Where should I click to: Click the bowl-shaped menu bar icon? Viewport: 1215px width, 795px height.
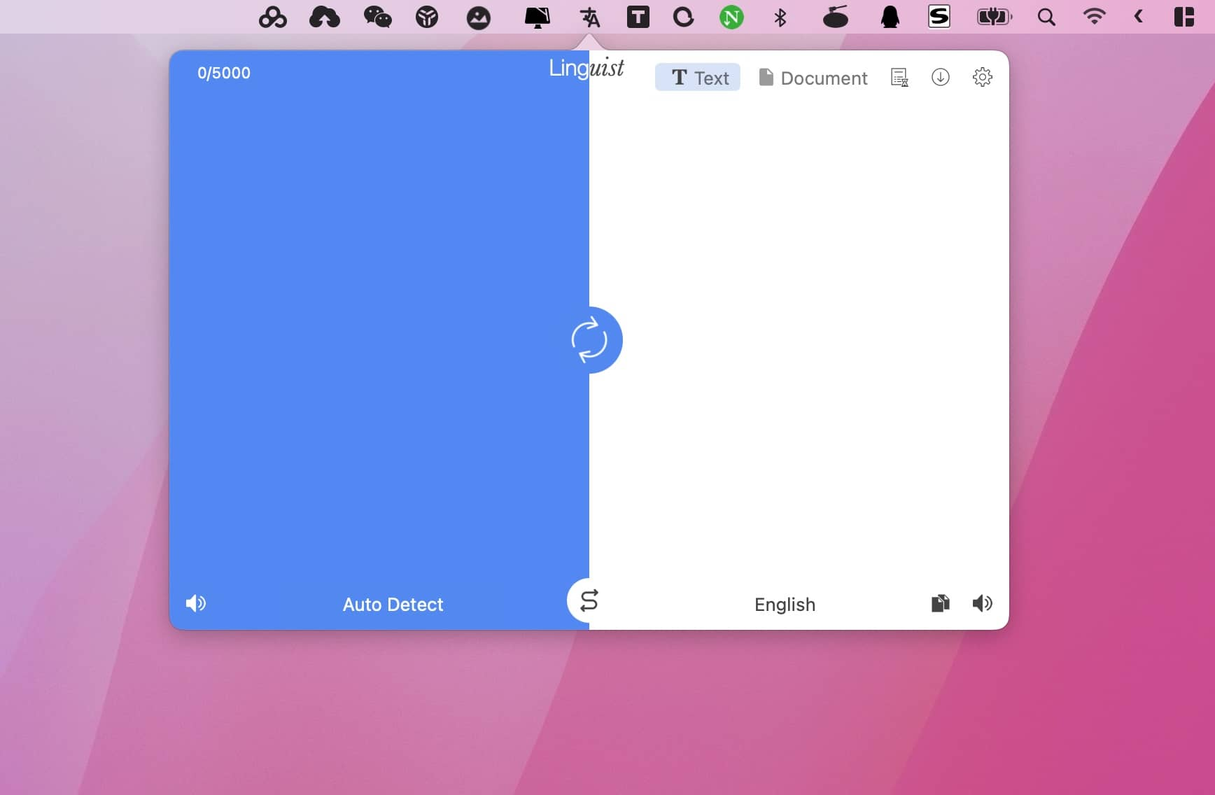point(836,17)
